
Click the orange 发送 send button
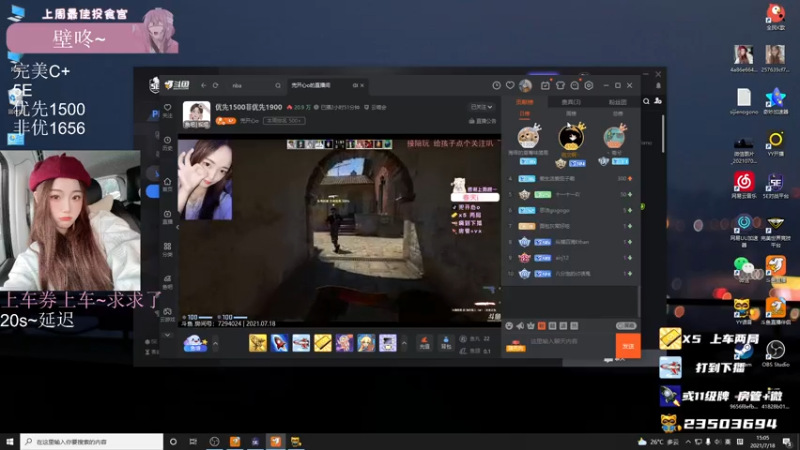(628, 346)
